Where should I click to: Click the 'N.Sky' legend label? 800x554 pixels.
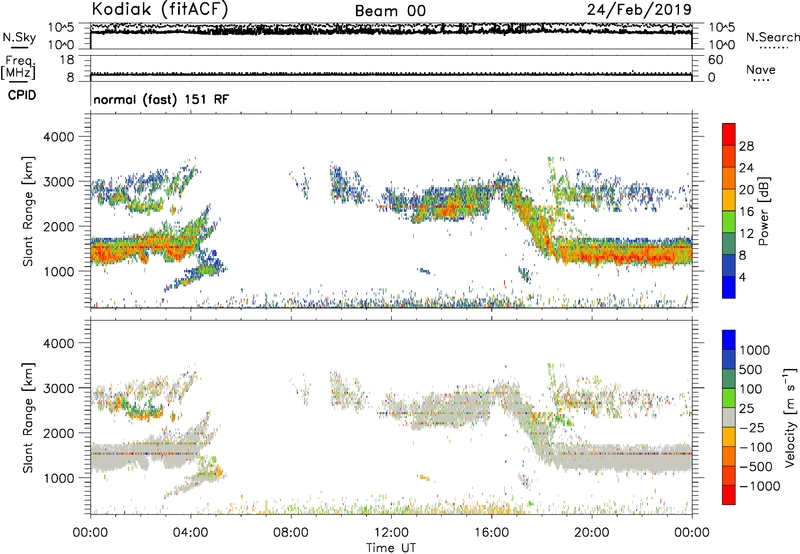pos(19,37)
